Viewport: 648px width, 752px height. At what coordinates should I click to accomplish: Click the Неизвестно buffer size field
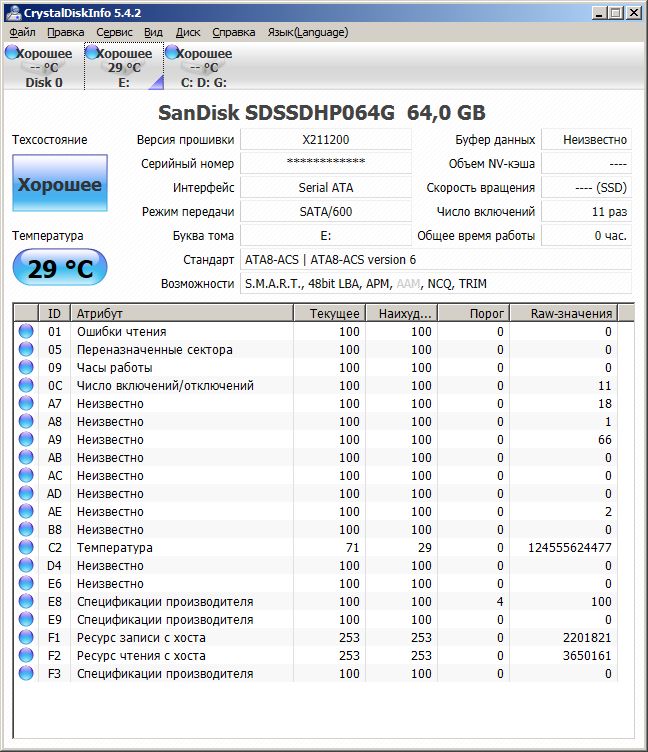(x=586, y=140)
